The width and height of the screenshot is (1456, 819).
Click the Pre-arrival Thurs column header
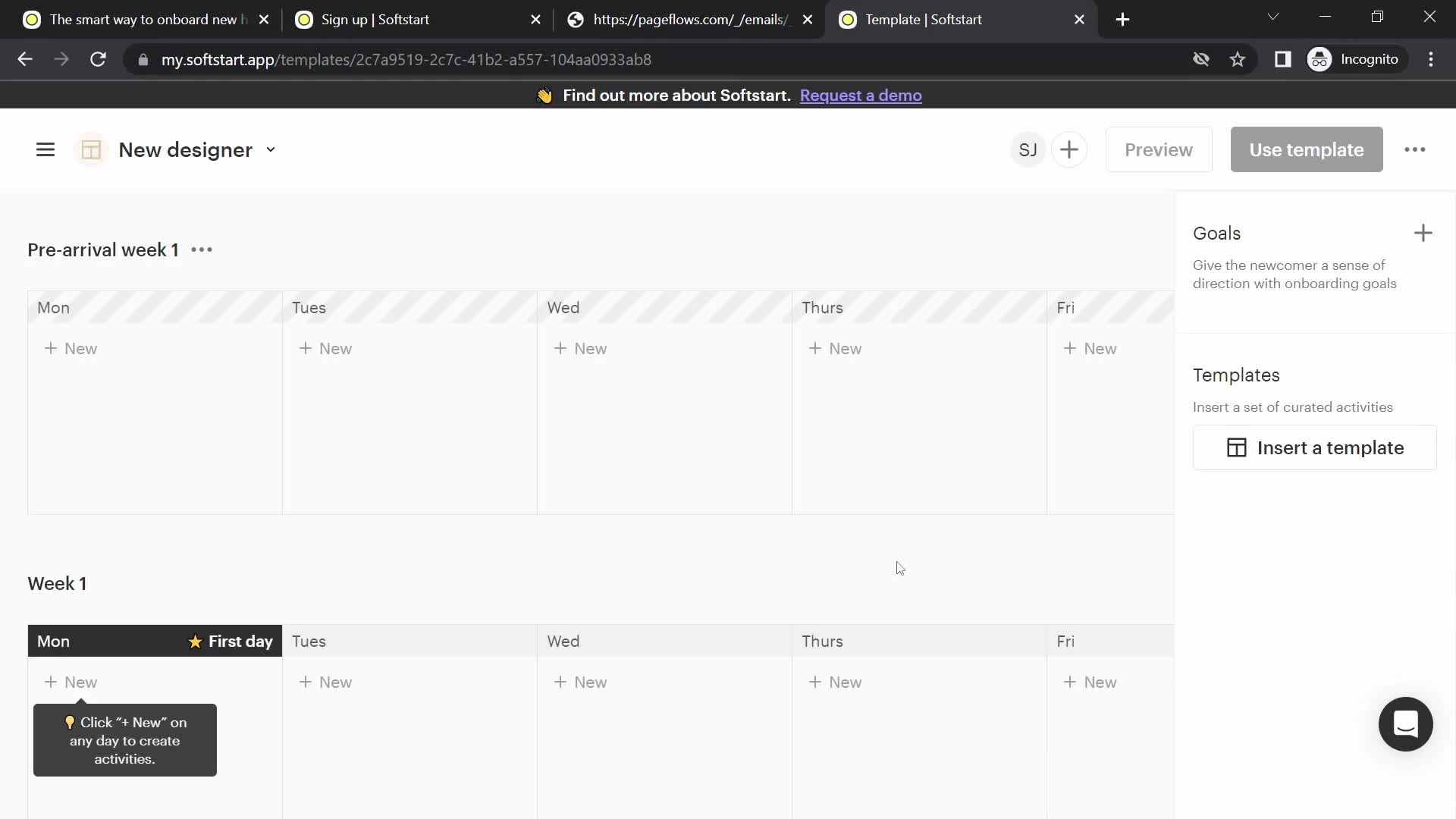[919, 307]
